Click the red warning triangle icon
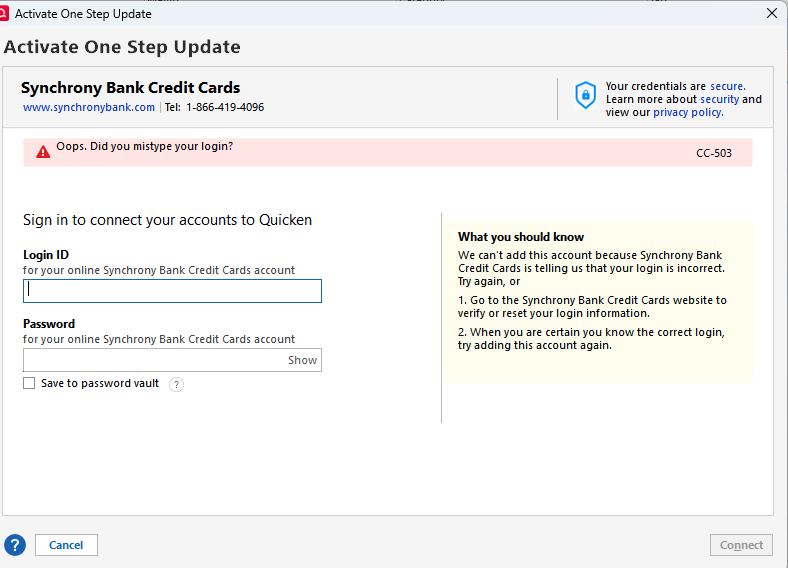This screenshot has height=568, width=788. [x=43, y=152]
